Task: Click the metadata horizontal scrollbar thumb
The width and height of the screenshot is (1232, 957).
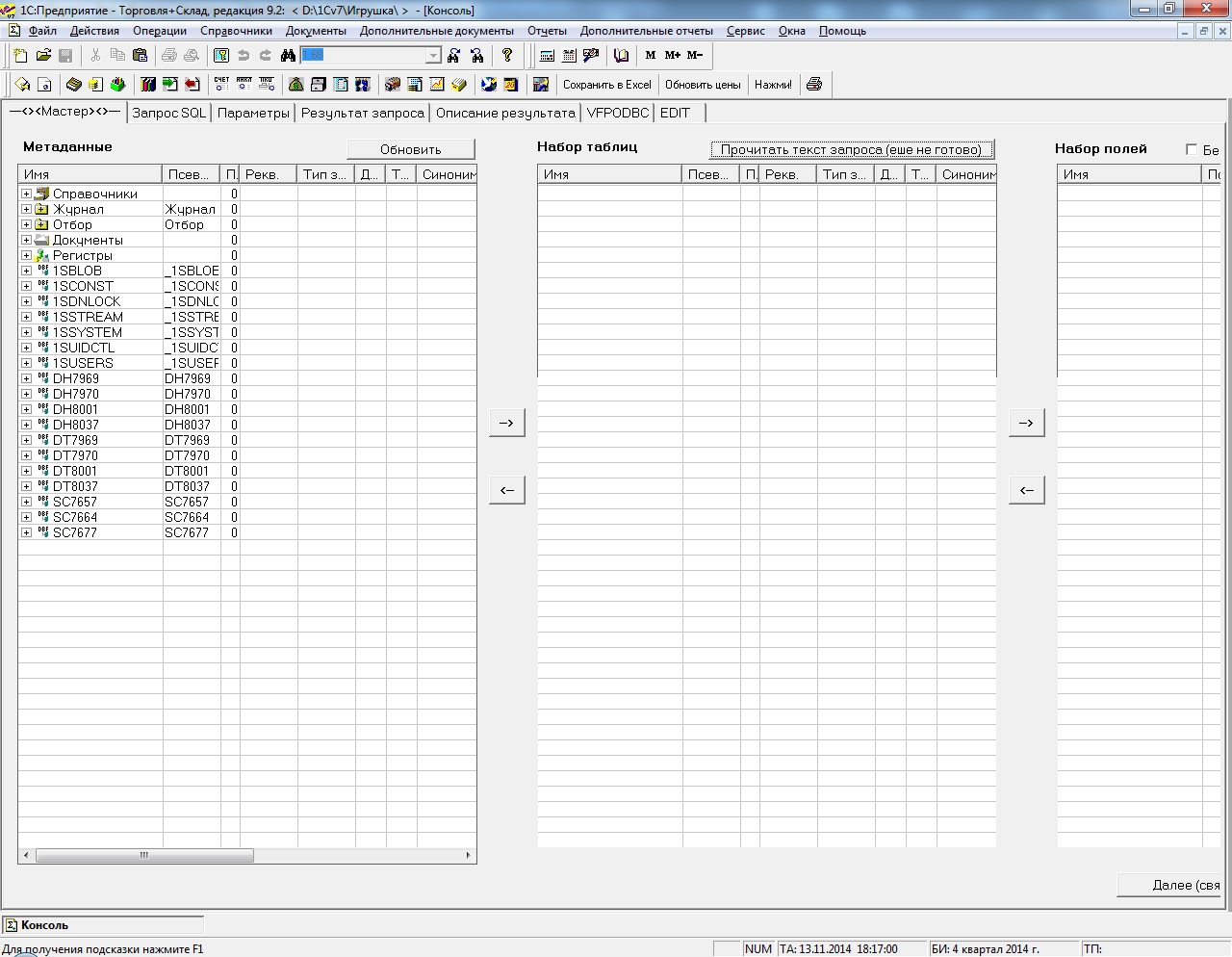Action: click(x=144, y=855)
